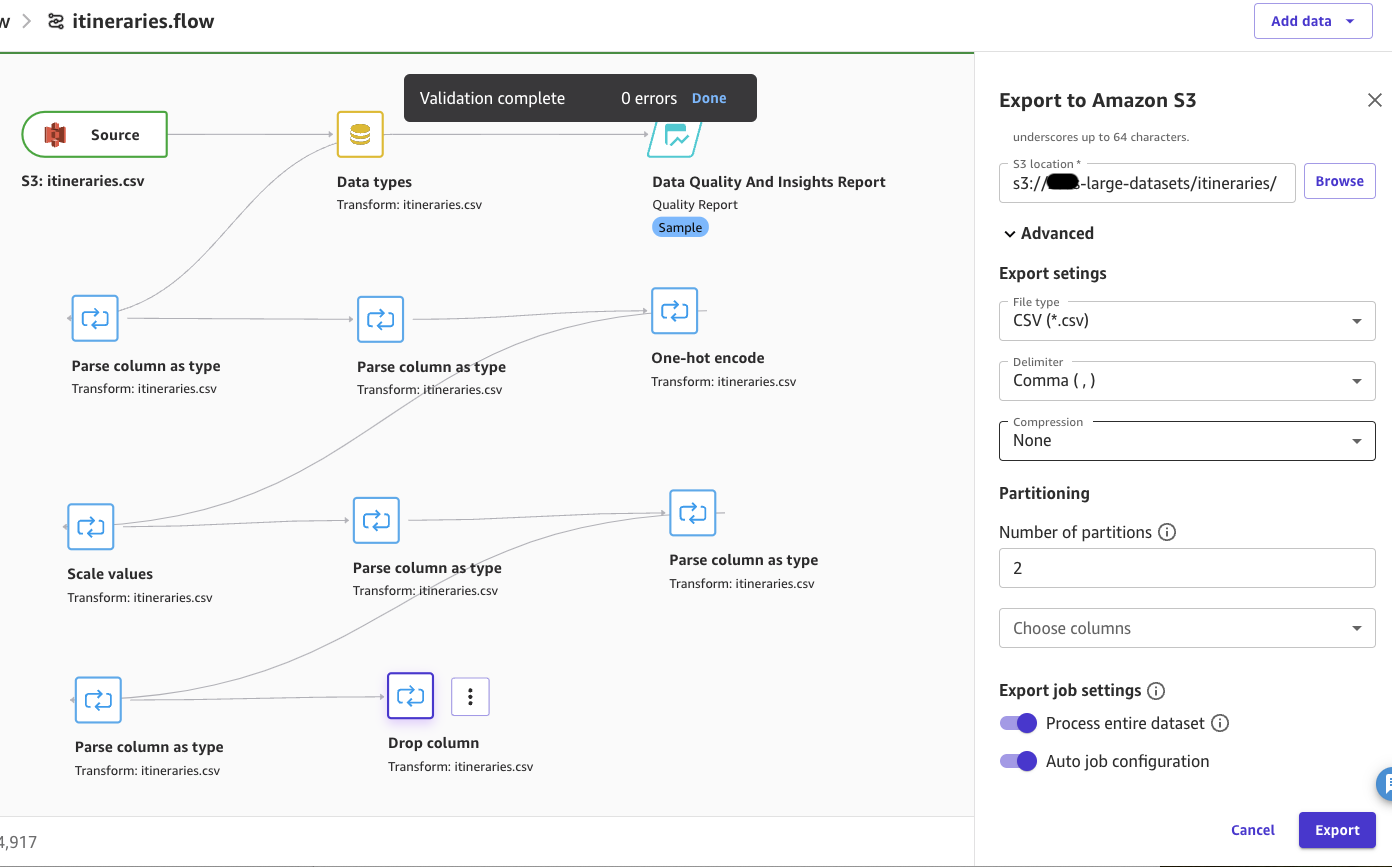
Task: Click the 'Partitioning' section heading
Action: pyautogui.click(x=1044, y=493)
